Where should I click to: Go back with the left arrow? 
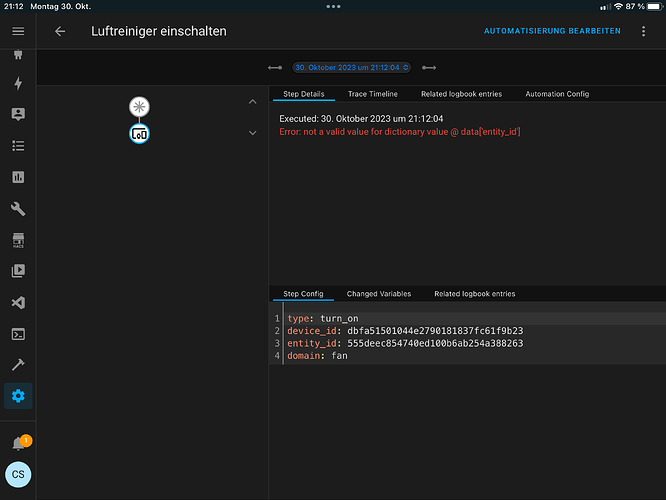point(60,31)
